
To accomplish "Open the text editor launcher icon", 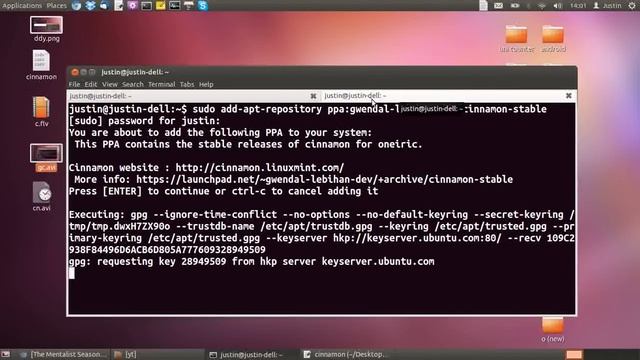I will click(118, 5).
